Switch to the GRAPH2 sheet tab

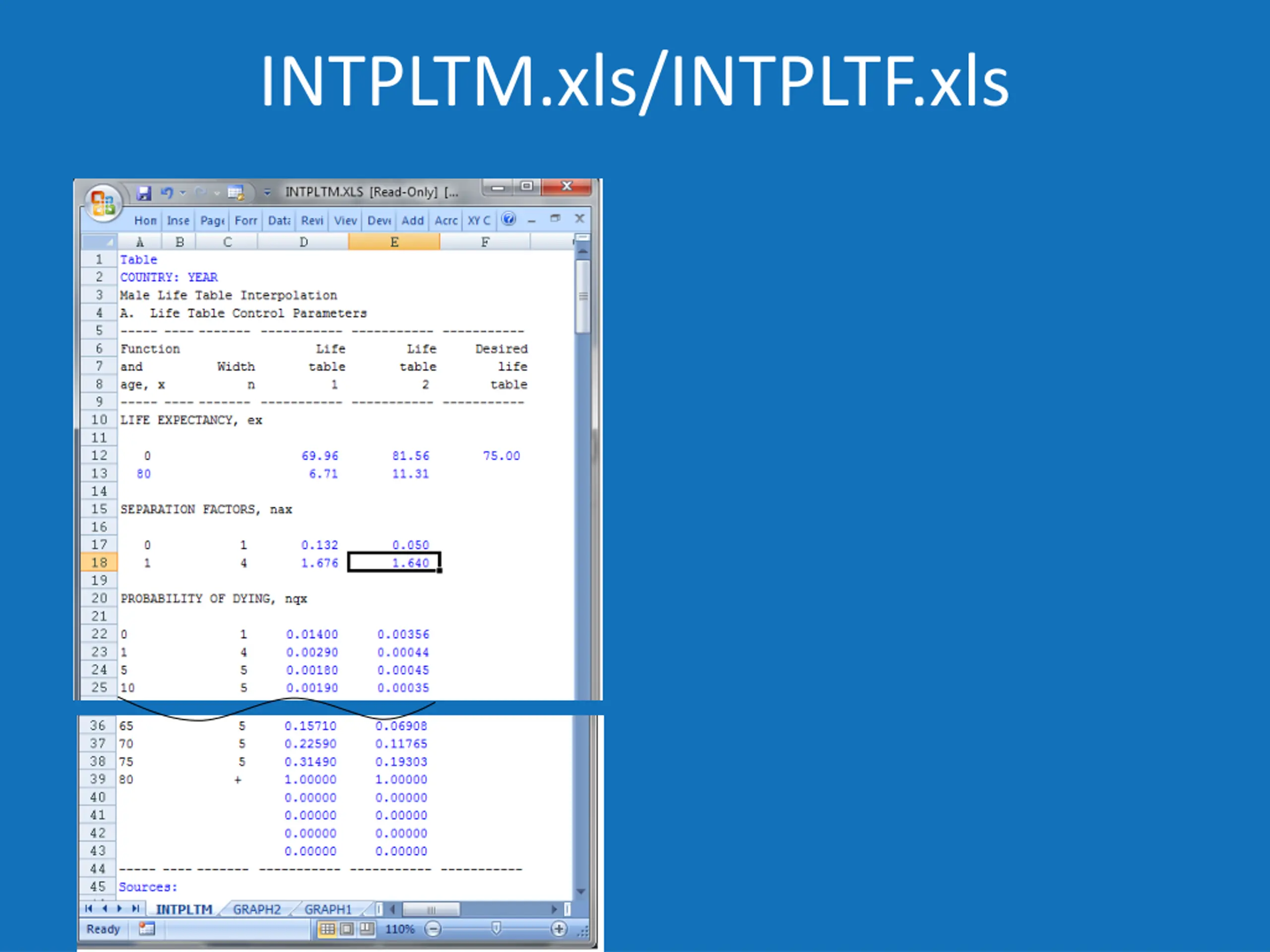tap(256, 909)
